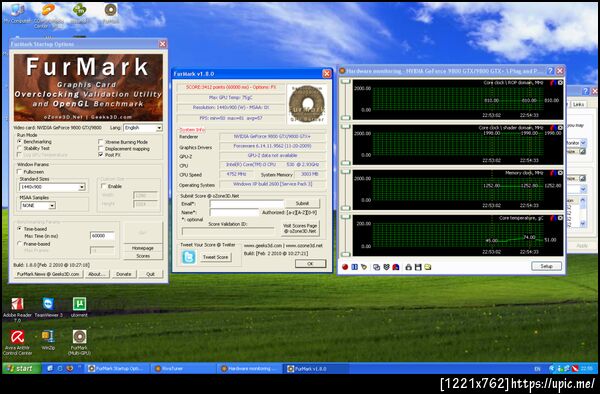Click Core temperature graph settings icon
The width and height of the screenshot is (600, 394).
coord(560,218)
